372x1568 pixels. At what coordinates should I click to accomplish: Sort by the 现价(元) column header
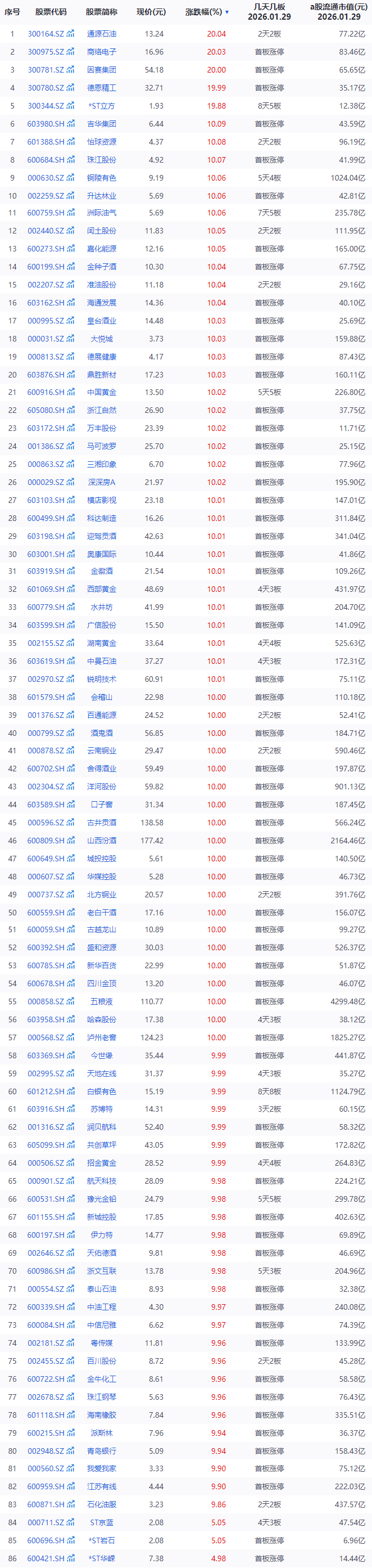(x=151, y=12)
